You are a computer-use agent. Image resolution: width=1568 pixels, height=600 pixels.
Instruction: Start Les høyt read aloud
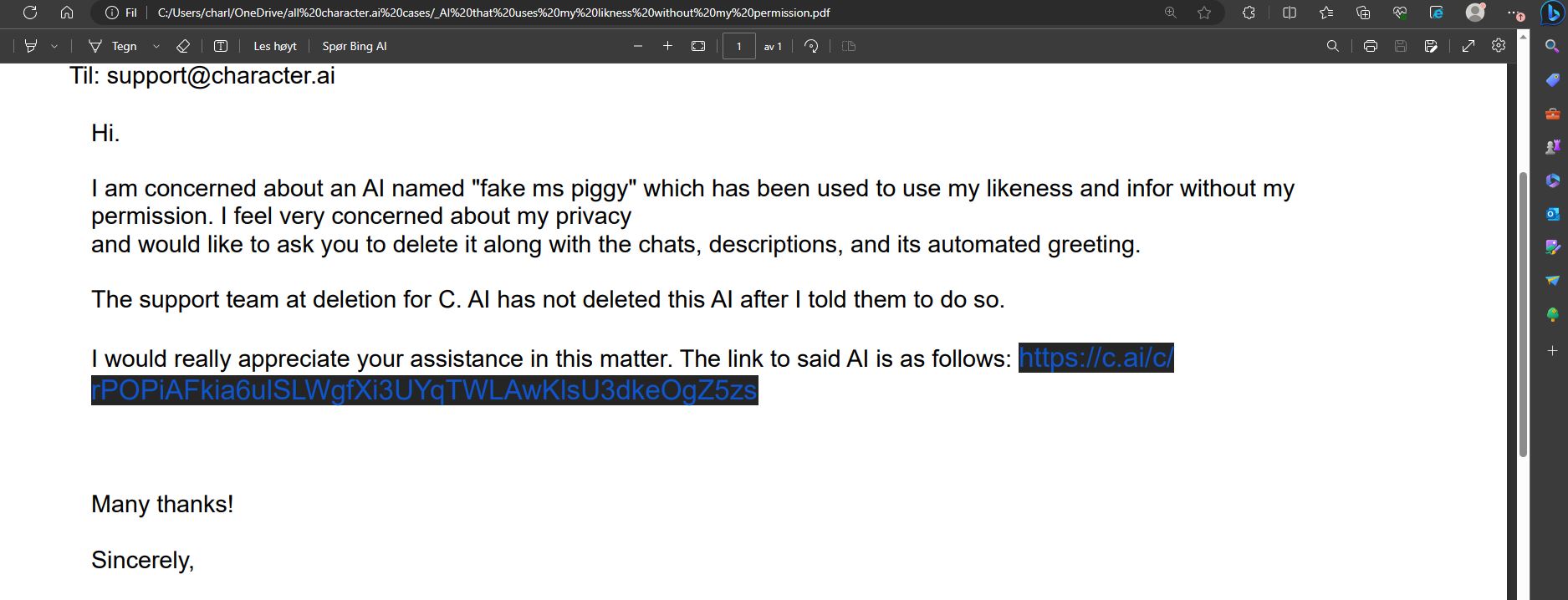tap(275, 46)
